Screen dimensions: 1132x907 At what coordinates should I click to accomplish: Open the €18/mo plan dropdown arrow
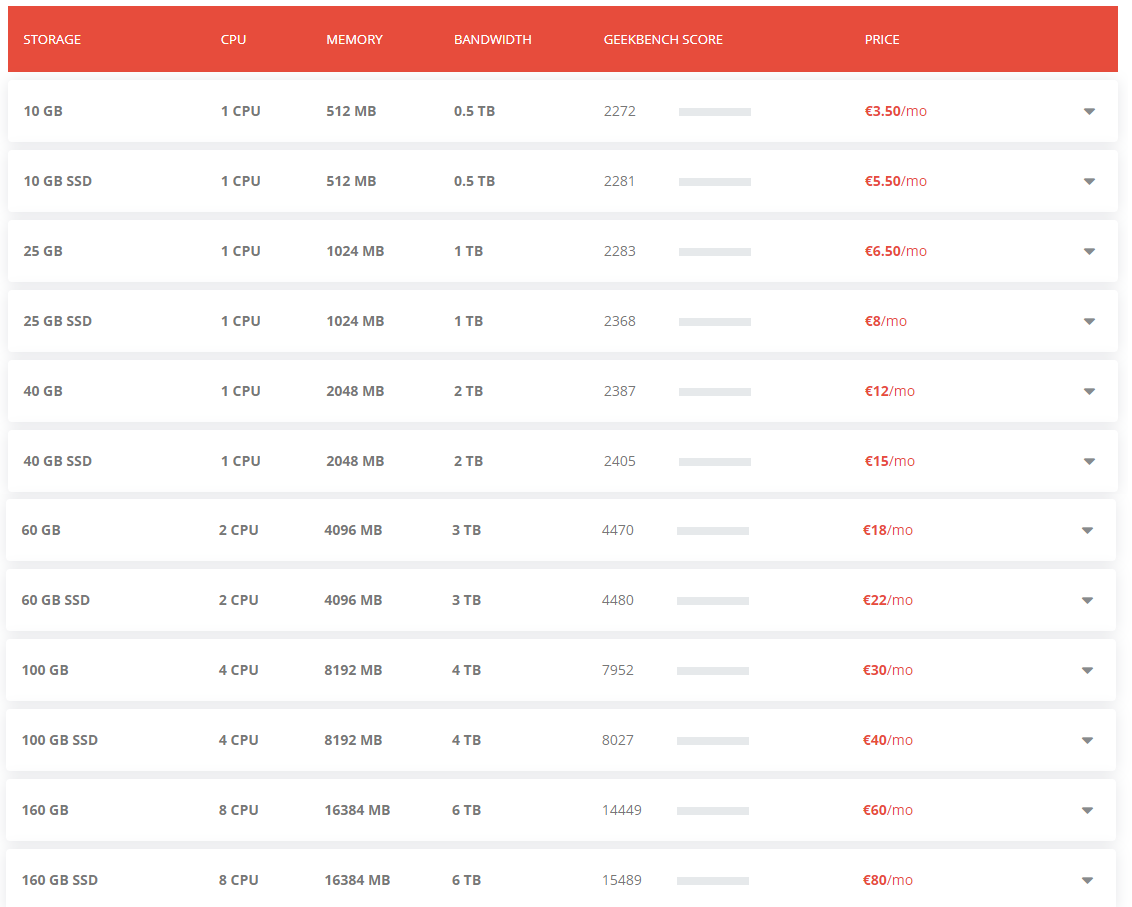1087,530
